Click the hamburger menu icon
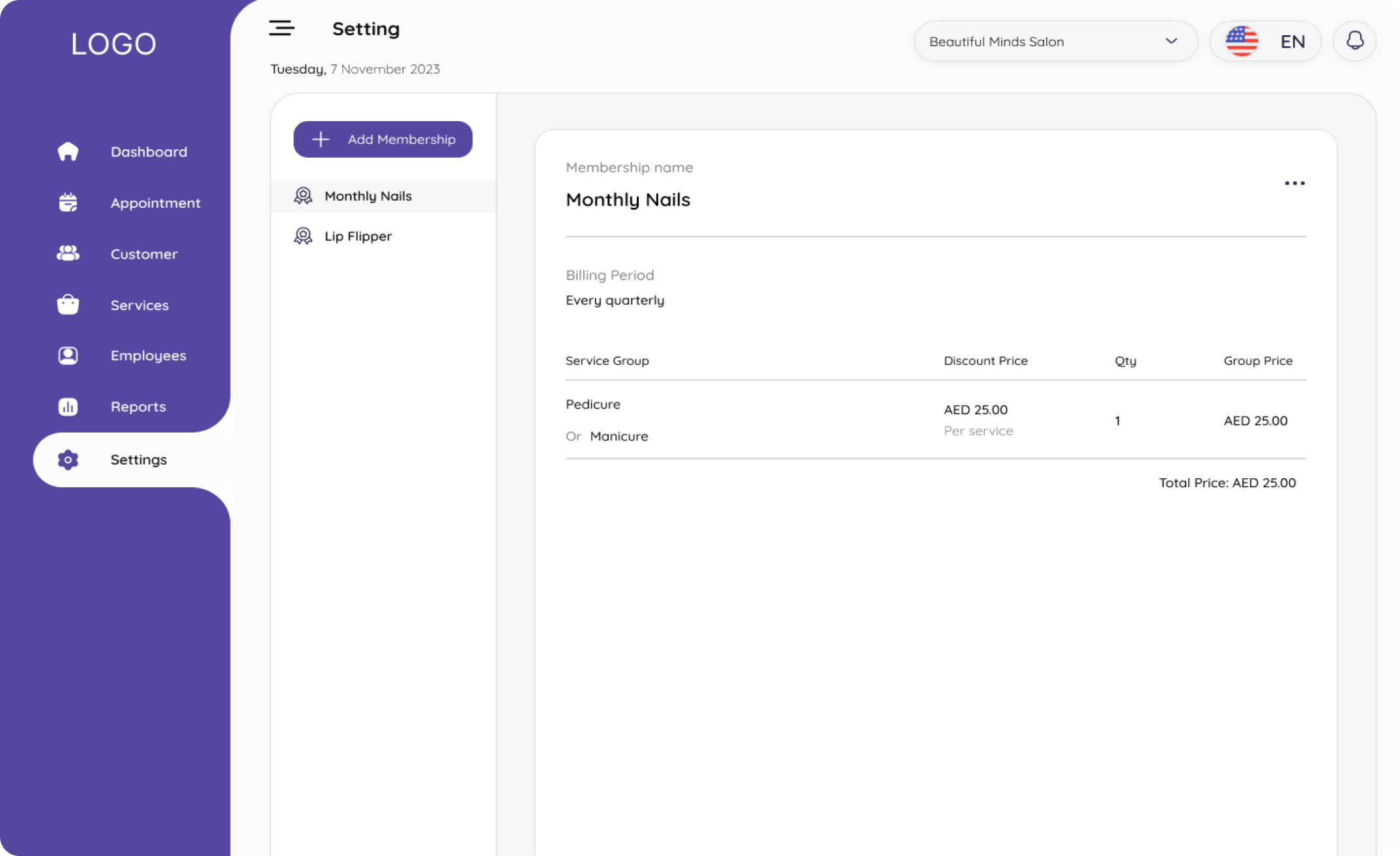 (x=282, y=28)
